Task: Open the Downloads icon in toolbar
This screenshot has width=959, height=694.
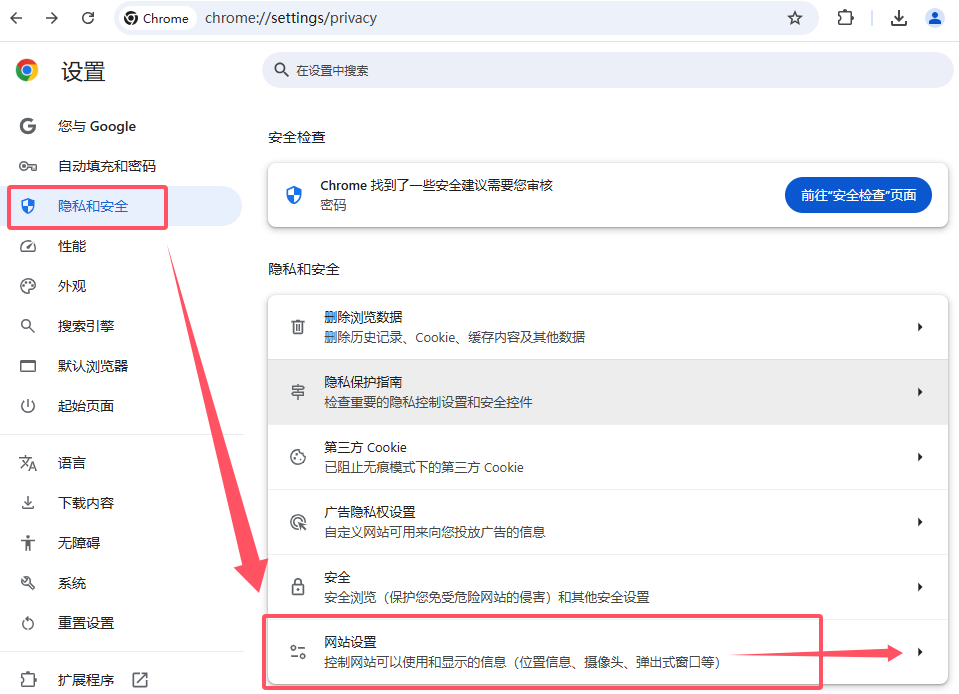Action: click(x=898, y=18)
